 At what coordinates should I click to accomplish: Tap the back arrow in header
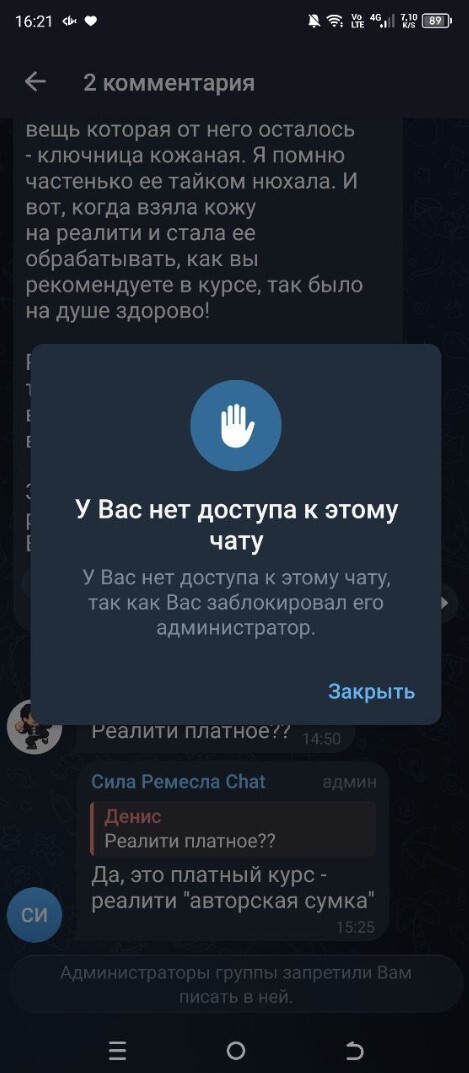pos(35,82)
